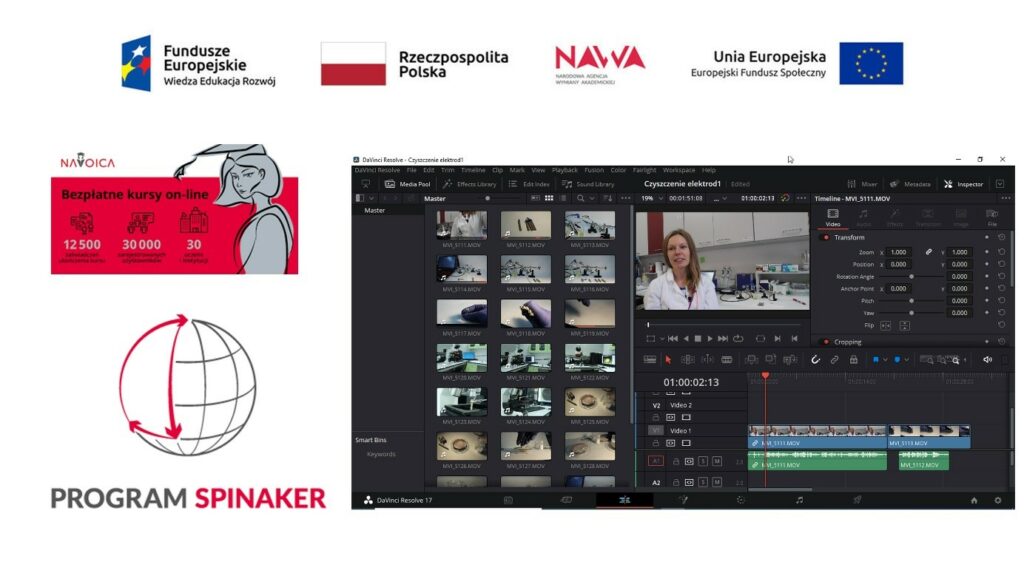This screenshot has height=576, width=1024.
Task: Go to first frame in viewer
Action: pos(673,338)
